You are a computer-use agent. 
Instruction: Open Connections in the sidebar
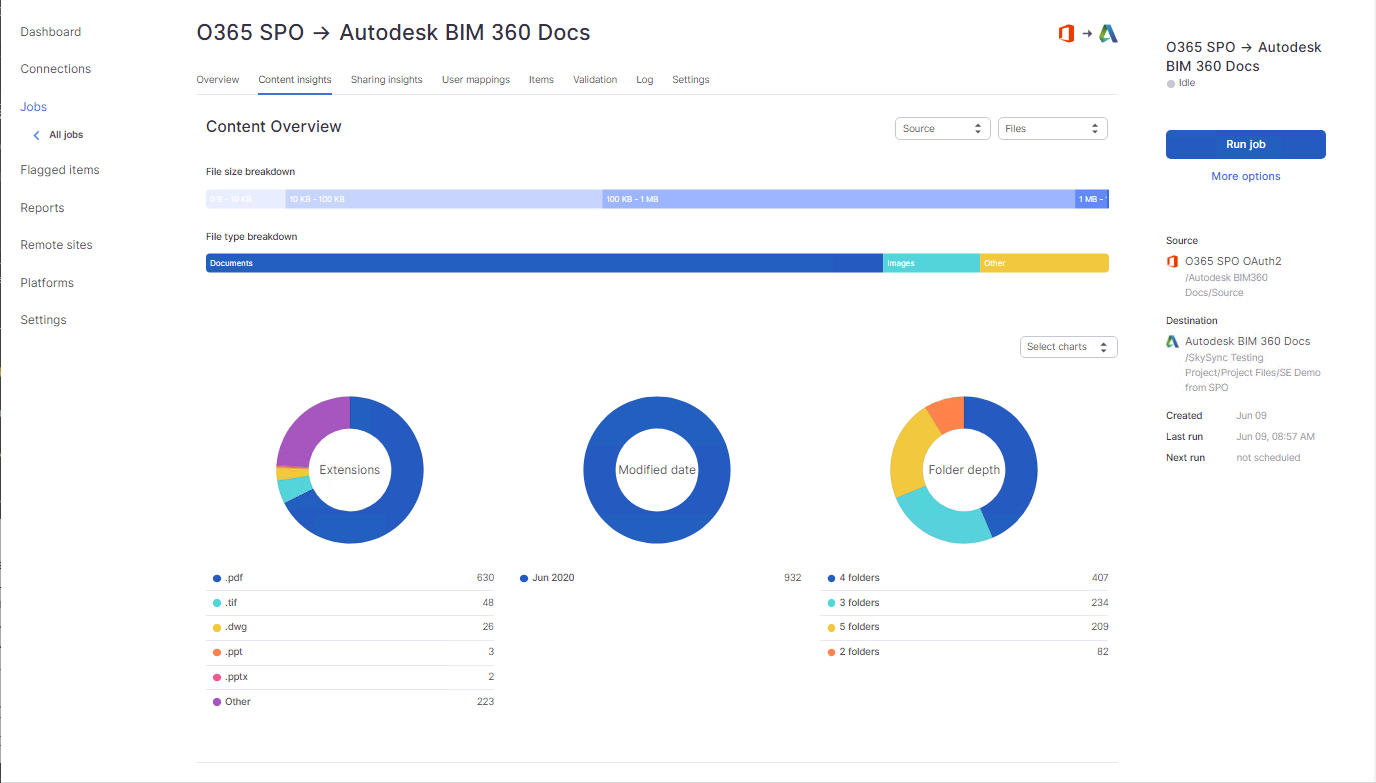[56, 69]
